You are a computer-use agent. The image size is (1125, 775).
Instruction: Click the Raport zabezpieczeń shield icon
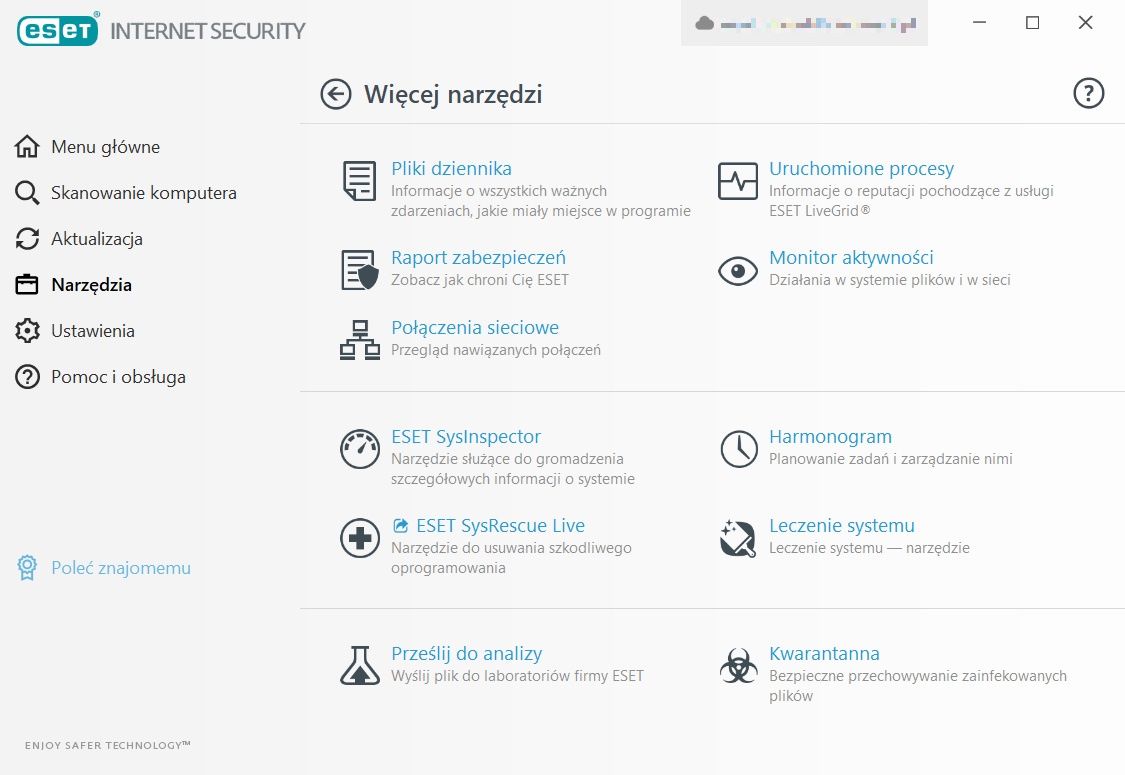359,270
